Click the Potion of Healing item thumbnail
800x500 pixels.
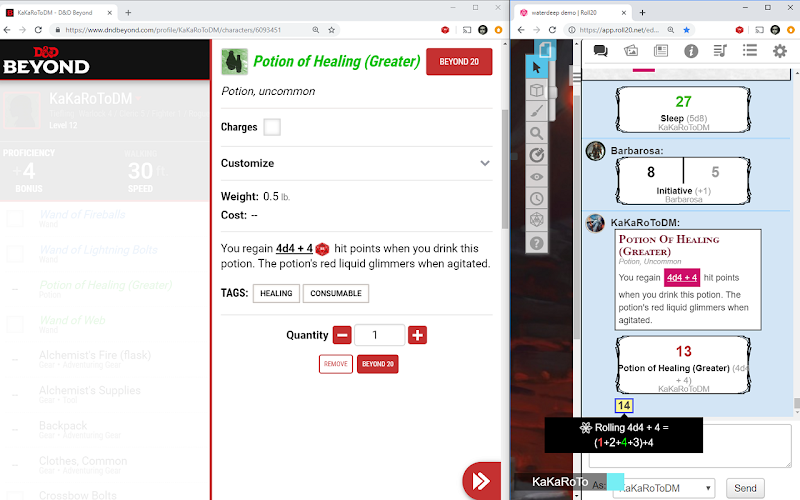(234, 62)
